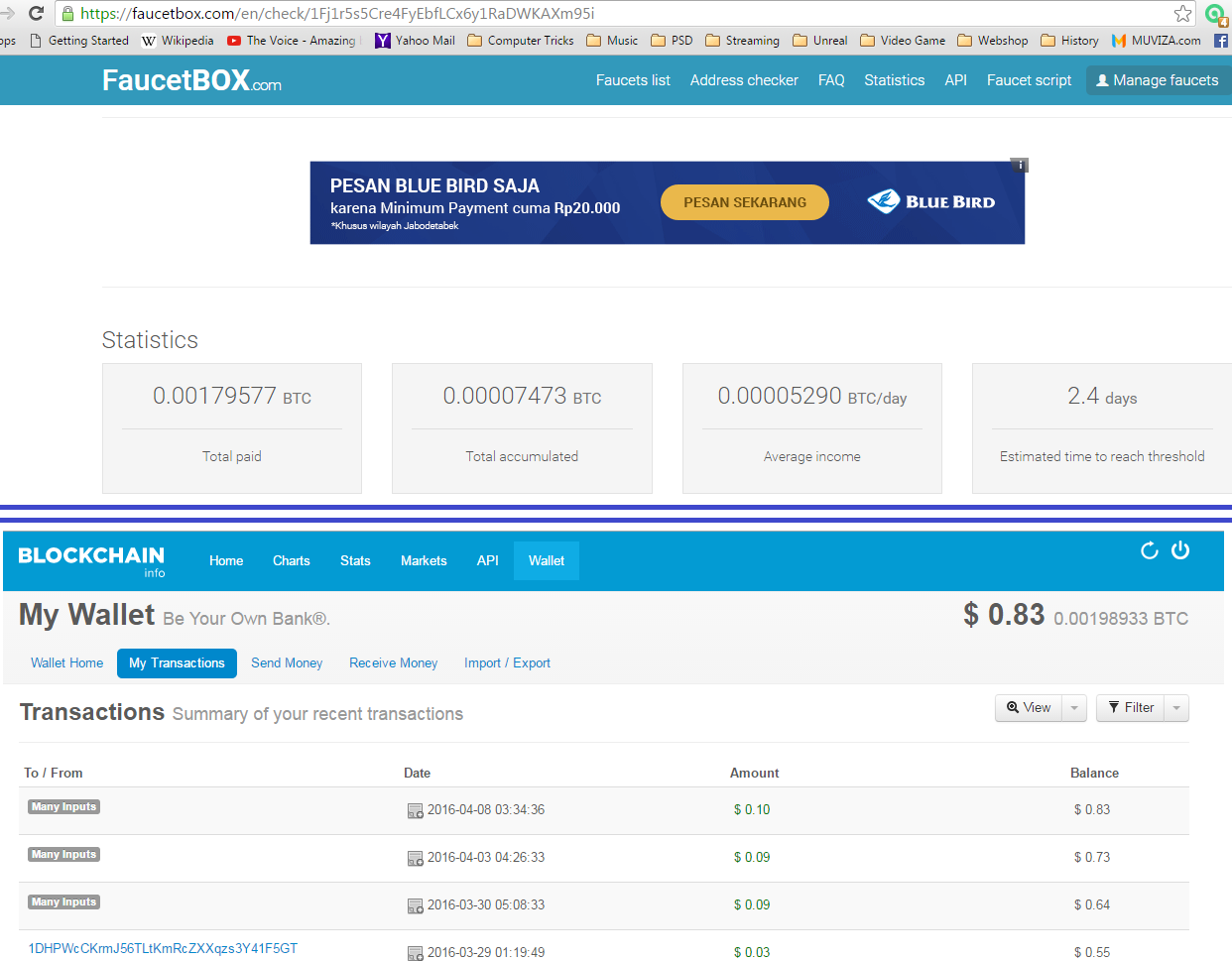Expand the View button dropdown arrow
The width and height of the screenshot is (1232, 961).
pyautogui.click(x=1074, y=708)
